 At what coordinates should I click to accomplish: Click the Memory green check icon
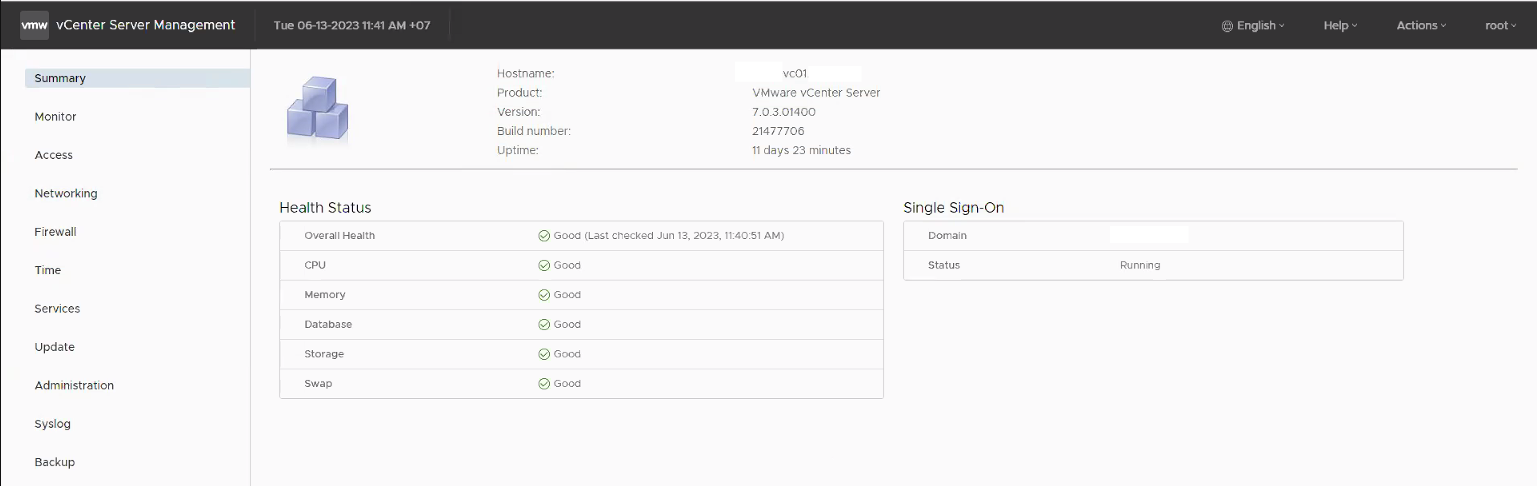[x=544, y=295]
